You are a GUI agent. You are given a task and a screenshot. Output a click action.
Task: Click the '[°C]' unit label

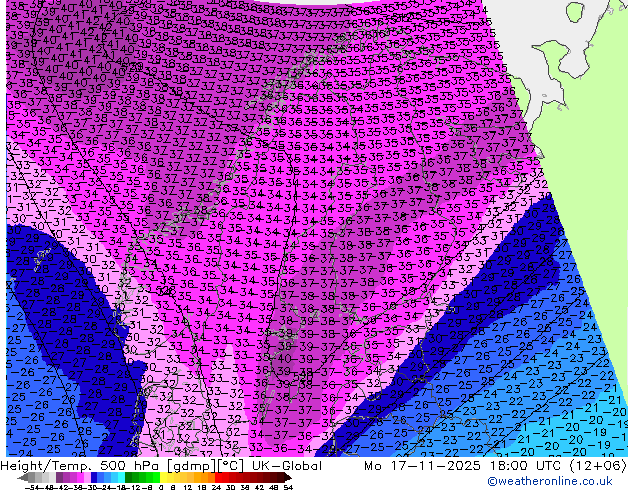(x=231, y=466)
